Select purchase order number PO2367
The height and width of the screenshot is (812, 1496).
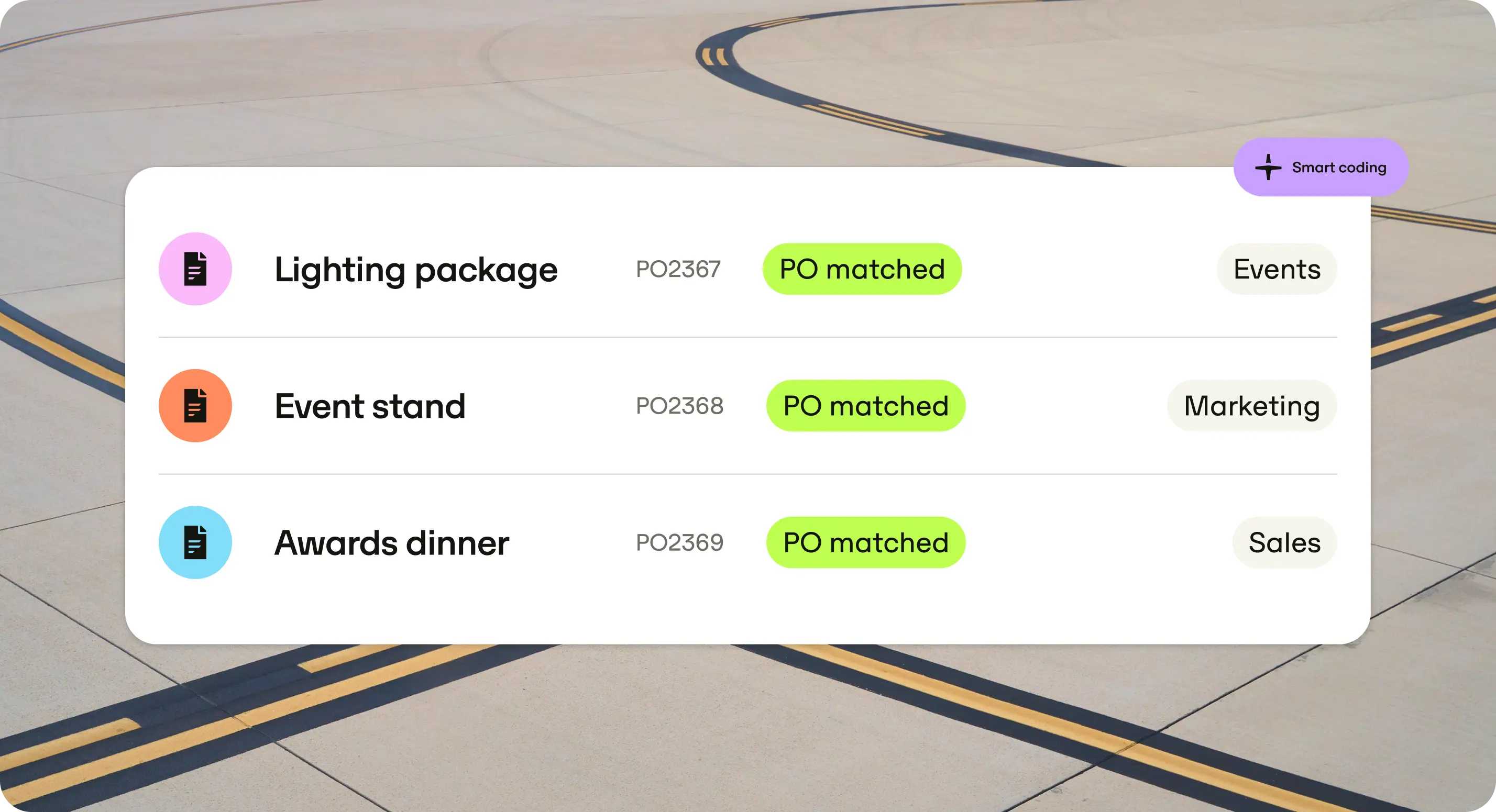(x=678, y=269)
